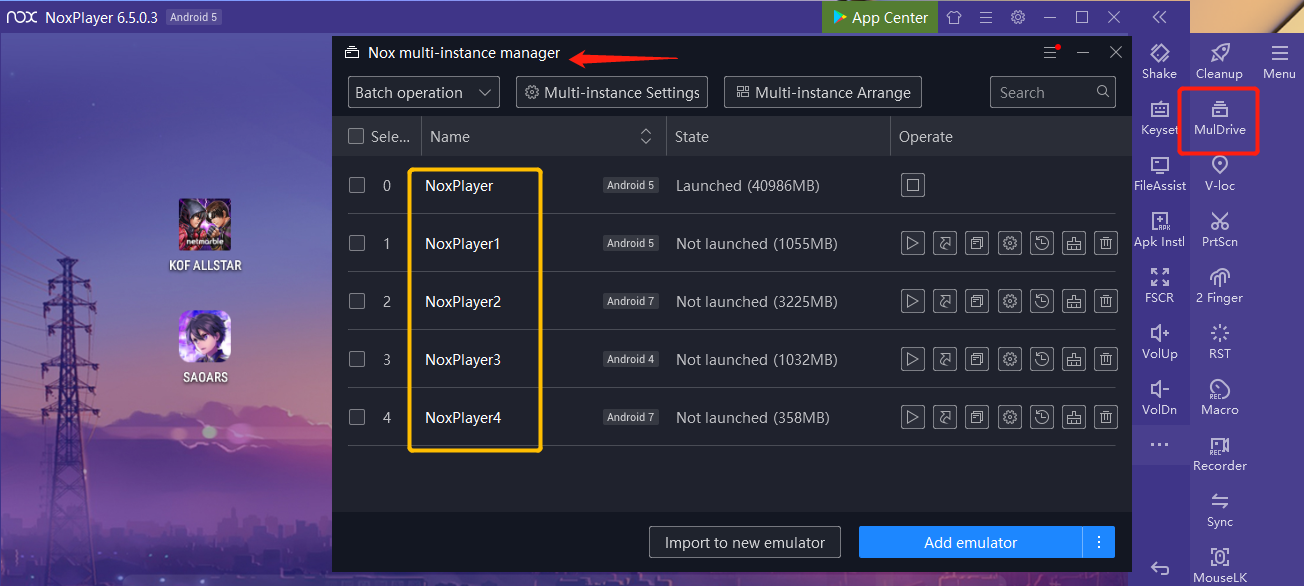The image size is (1304, 586).
Task: Check the box for NoxPlayer1 row
Action: coord(357,243)
